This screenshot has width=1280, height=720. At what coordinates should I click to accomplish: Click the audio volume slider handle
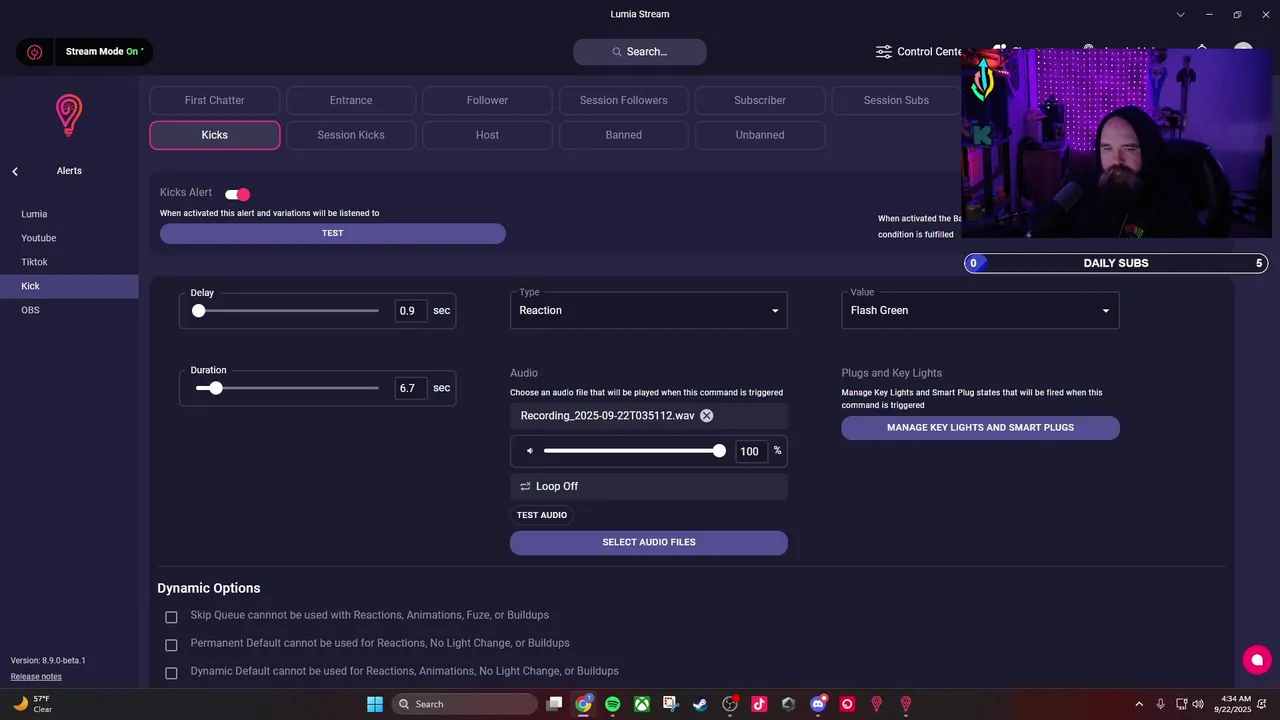point(719,451)
